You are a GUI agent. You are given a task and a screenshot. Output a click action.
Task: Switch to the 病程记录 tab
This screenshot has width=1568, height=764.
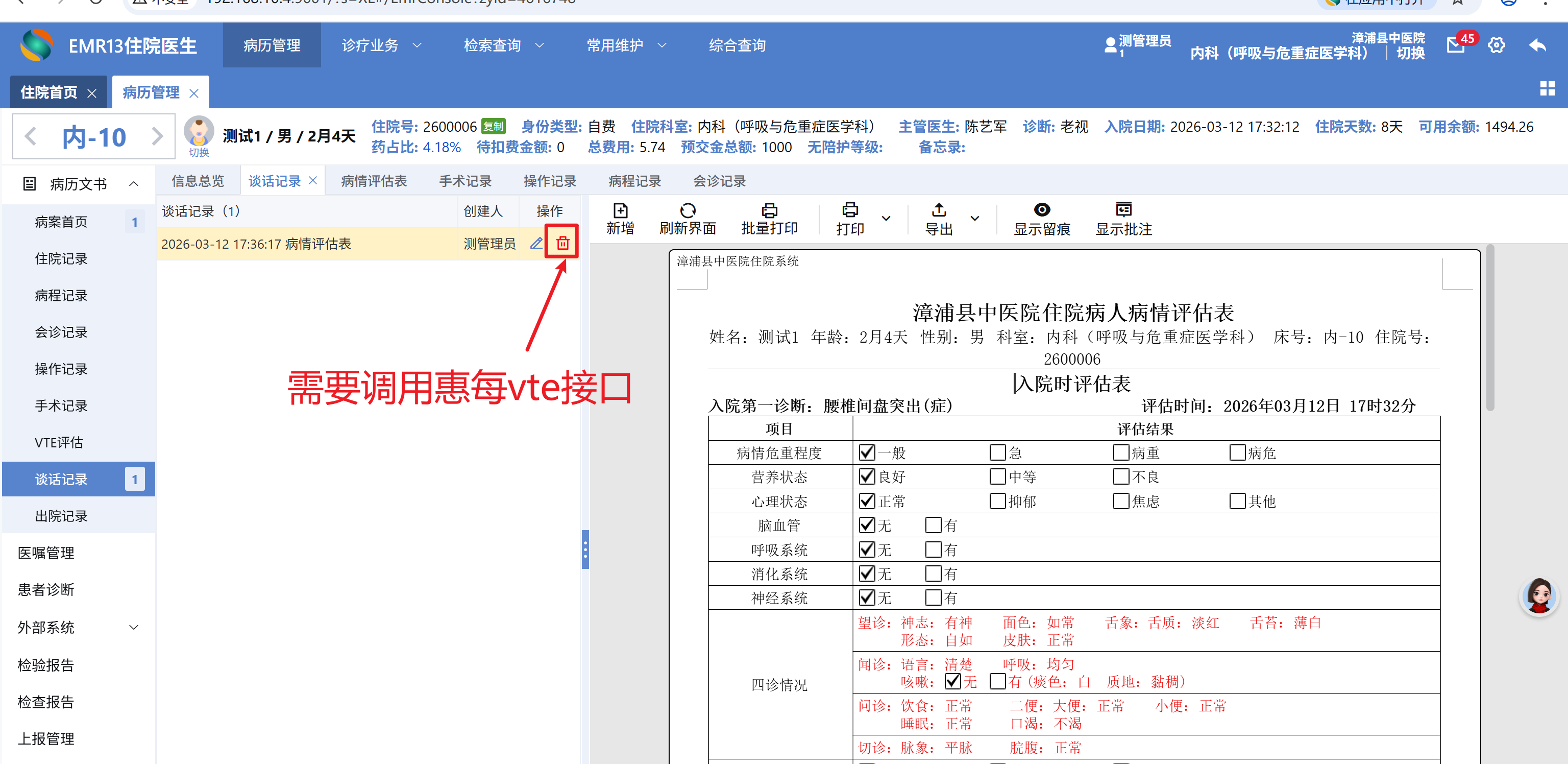[x=634, y=181]
